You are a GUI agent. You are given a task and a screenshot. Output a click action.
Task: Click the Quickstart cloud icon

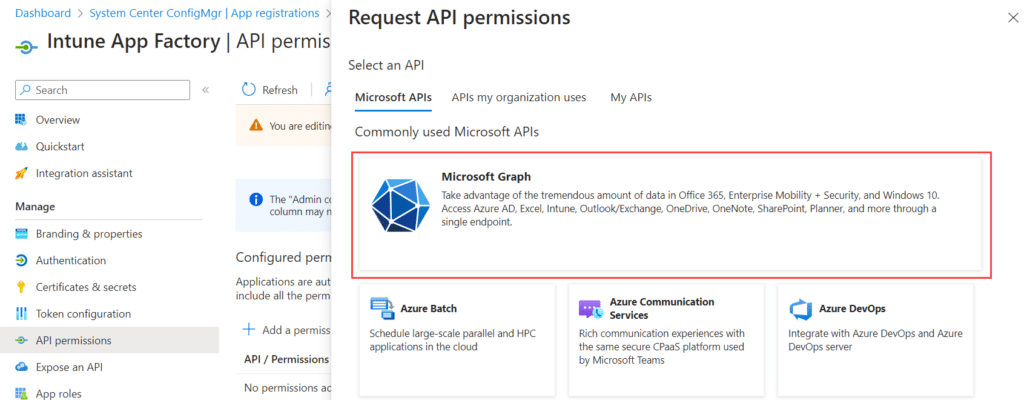[22, 146]
